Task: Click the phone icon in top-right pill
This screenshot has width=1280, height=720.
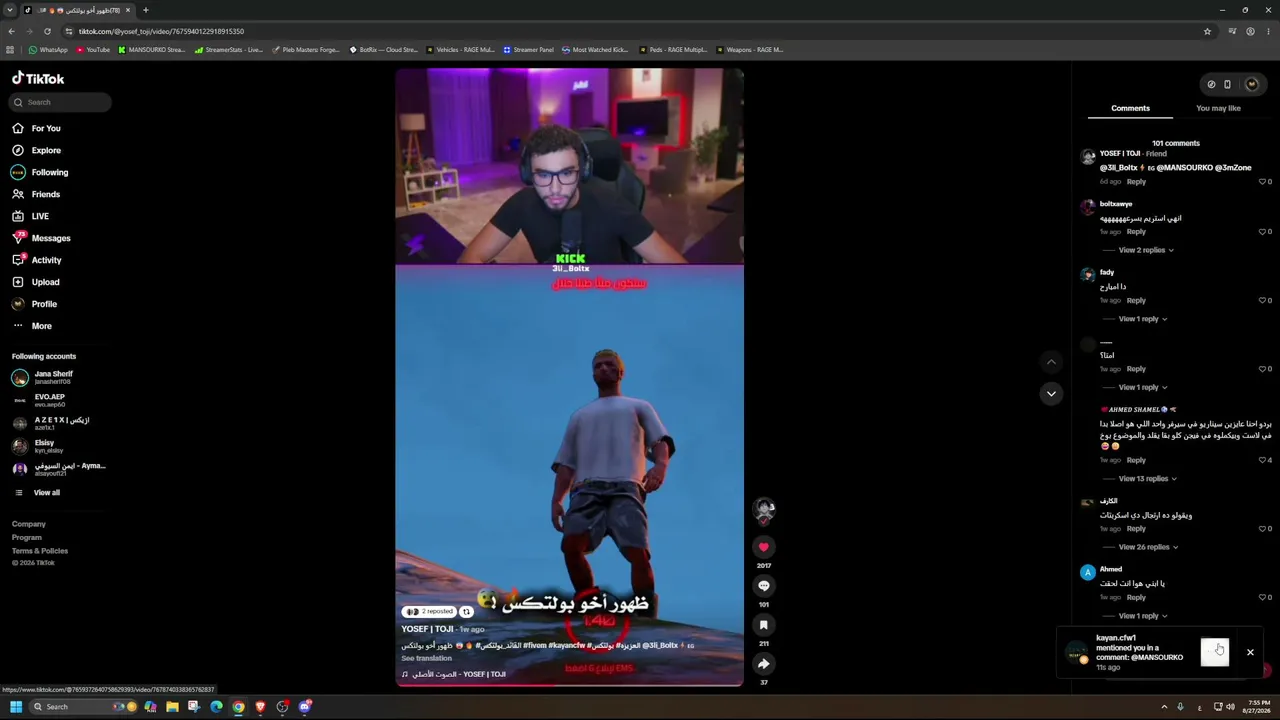Action: click(x=1227, y=84)
